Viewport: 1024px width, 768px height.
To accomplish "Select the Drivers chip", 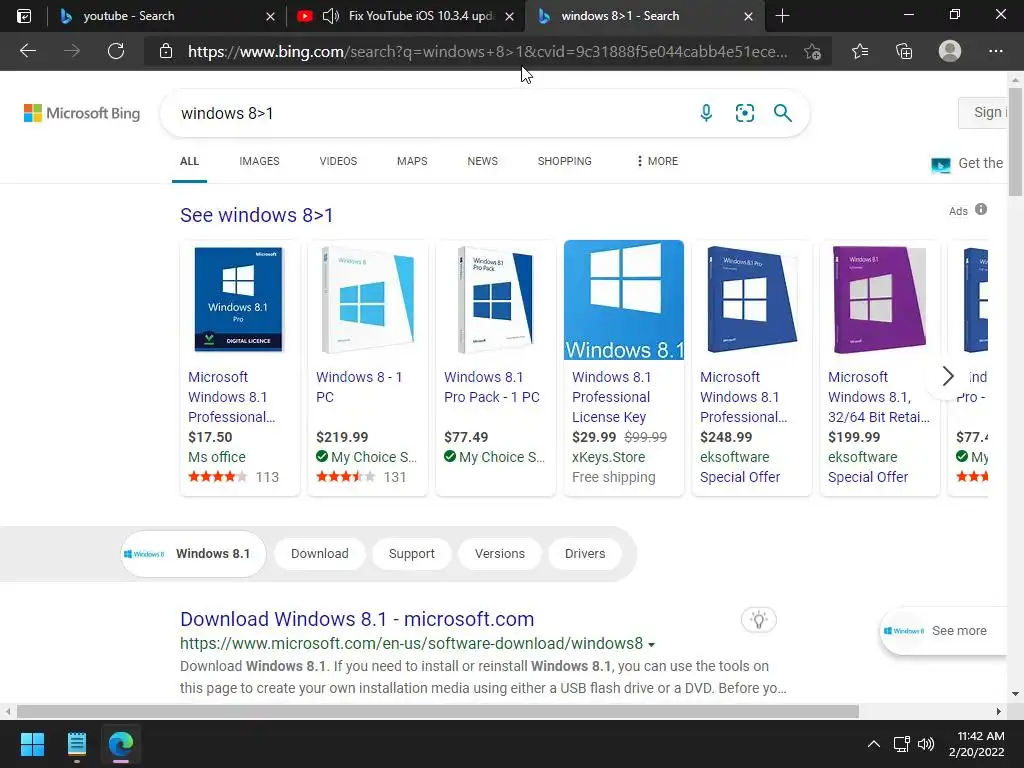I will point(585,554).
